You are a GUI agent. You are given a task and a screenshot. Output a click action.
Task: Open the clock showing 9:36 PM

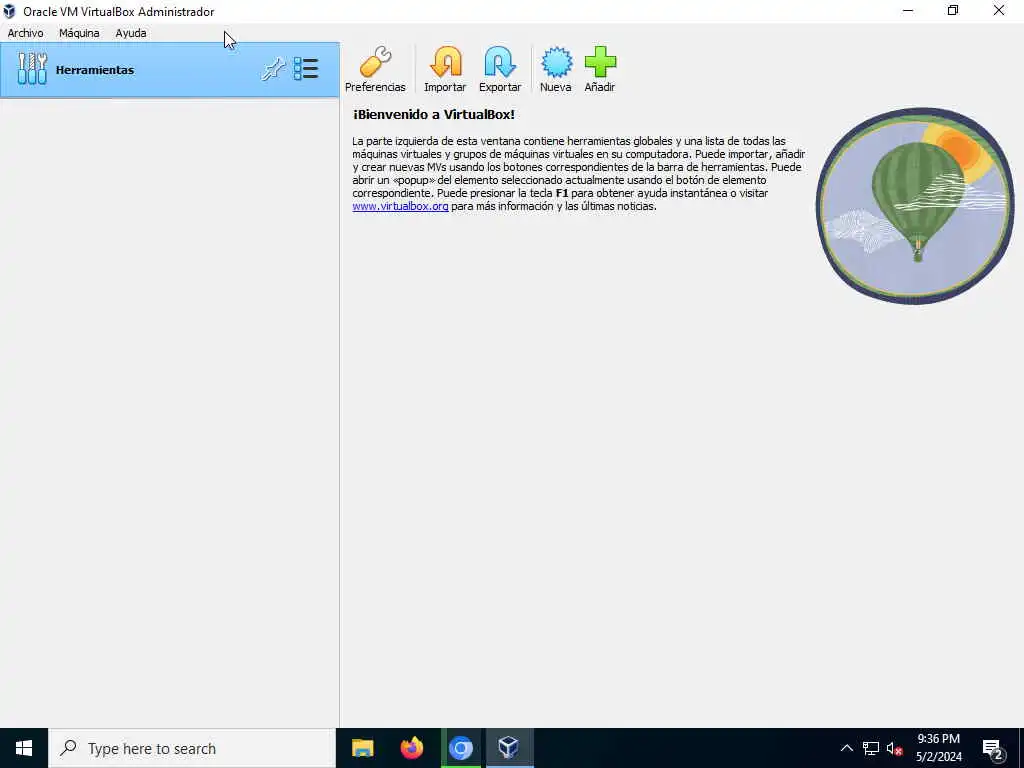(938, 748)
